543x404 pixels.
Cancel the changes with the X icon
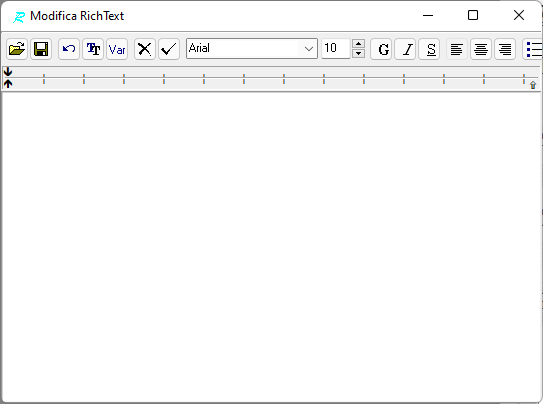click(x=145, y=49)
